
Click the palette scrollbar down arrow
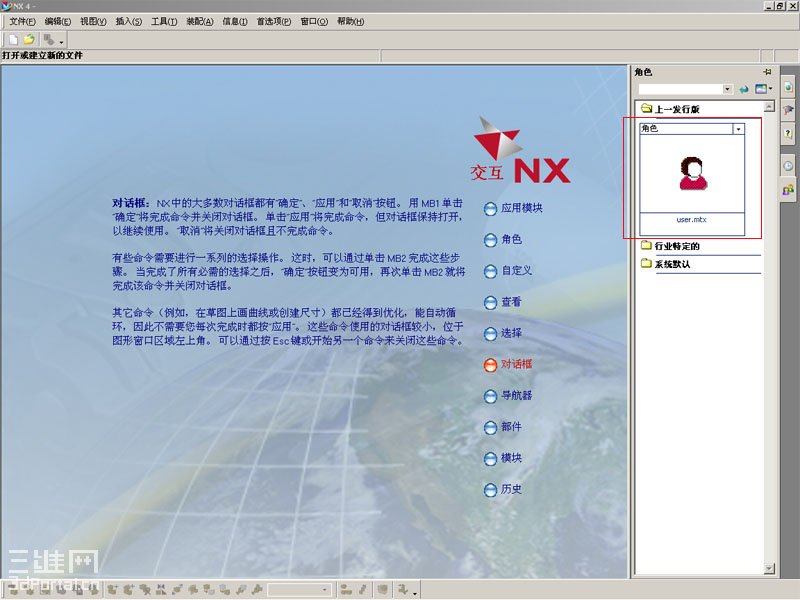point(769,568)
